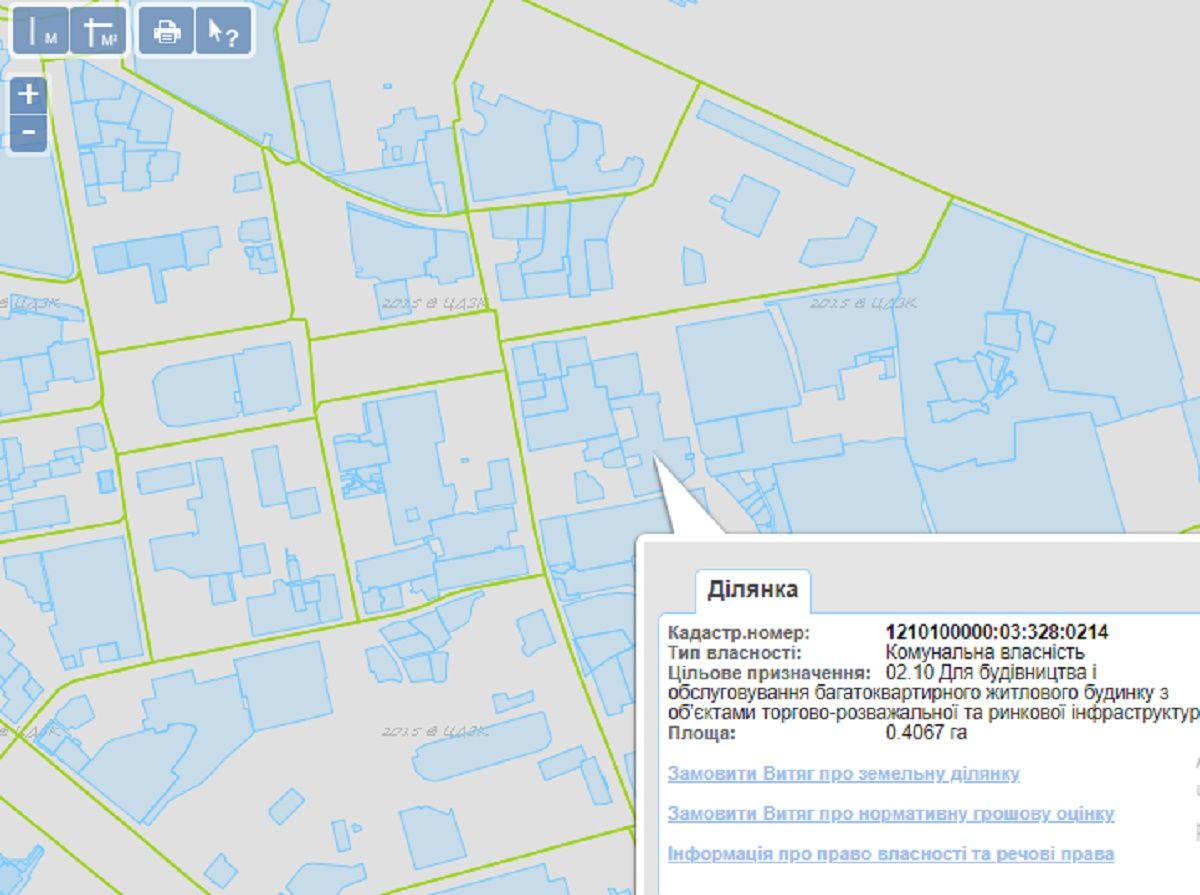This screenshot has height=895, width=1200.
Task: Zoom in with the plus button
Action: click(29, 95)
